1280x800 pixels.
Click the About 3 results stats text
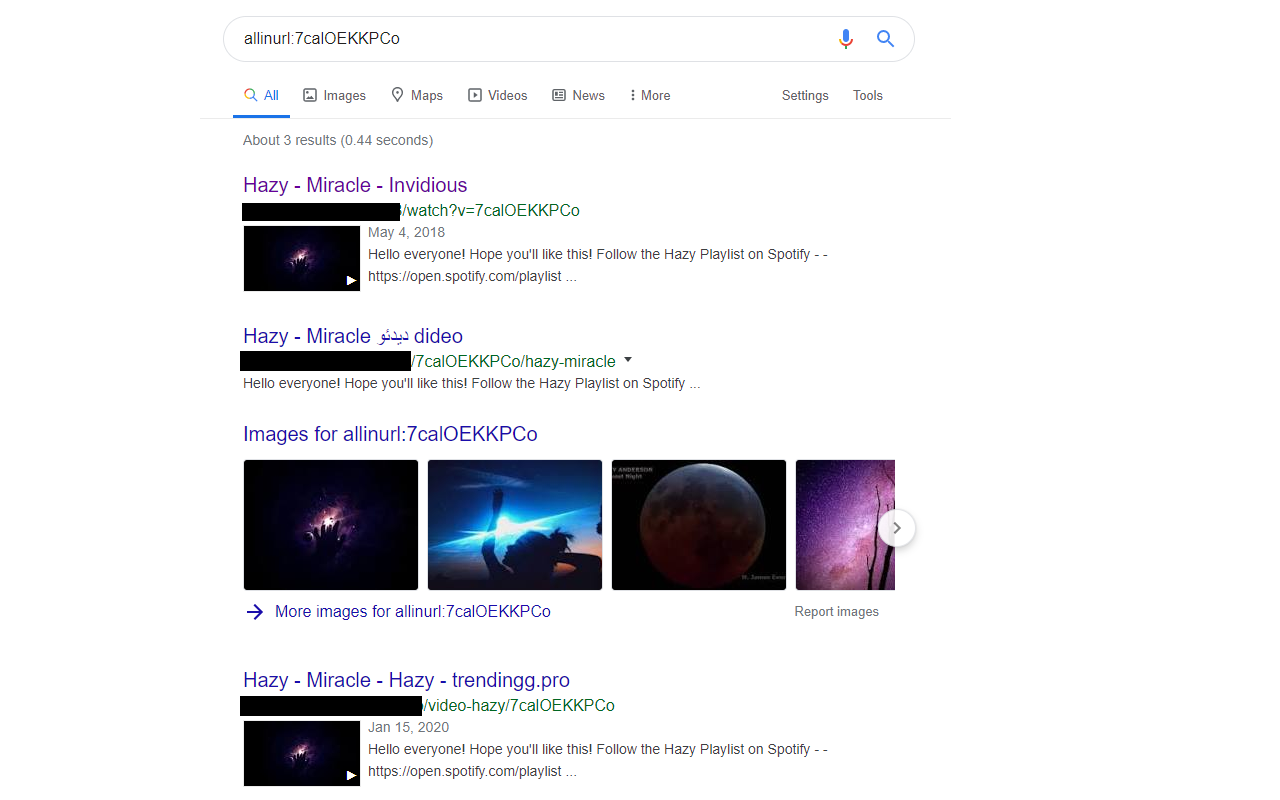(x=338, y=140)
